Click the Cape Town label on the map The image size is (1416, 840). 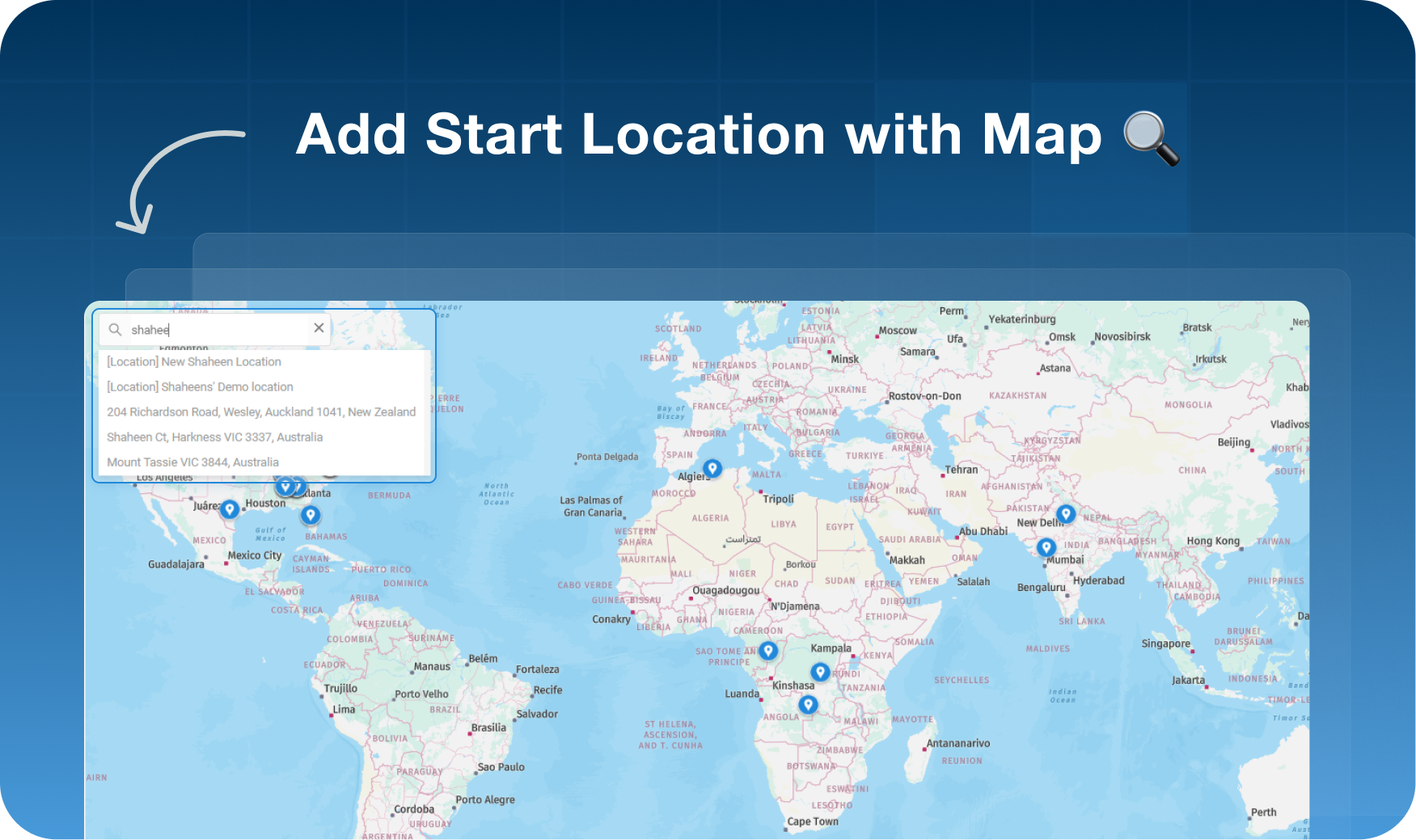(x=813, y=821)
